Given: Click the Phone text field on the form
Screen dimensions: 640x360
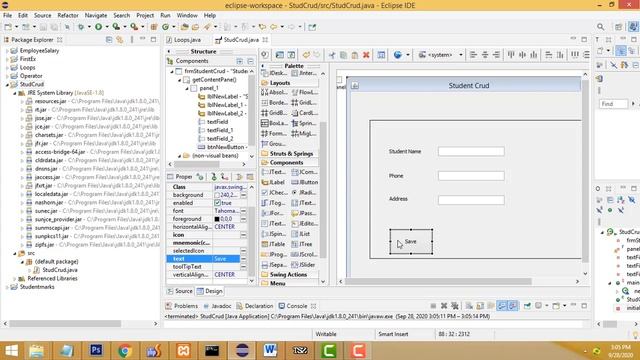Looking at the screenshot, I should (x=471, y=176).
